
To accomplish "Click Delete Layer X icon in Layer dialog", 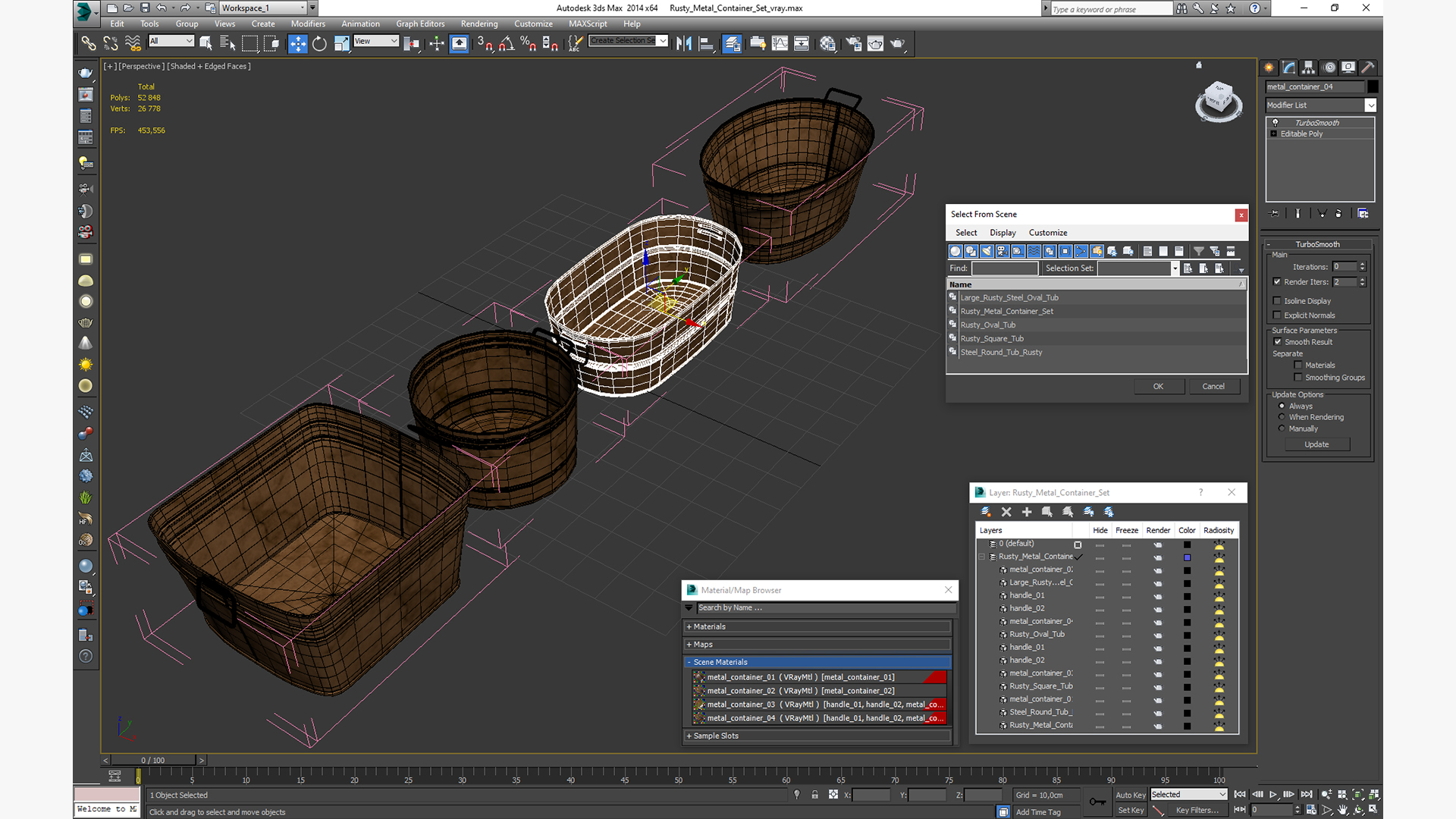I will [x=1006, y=512].
